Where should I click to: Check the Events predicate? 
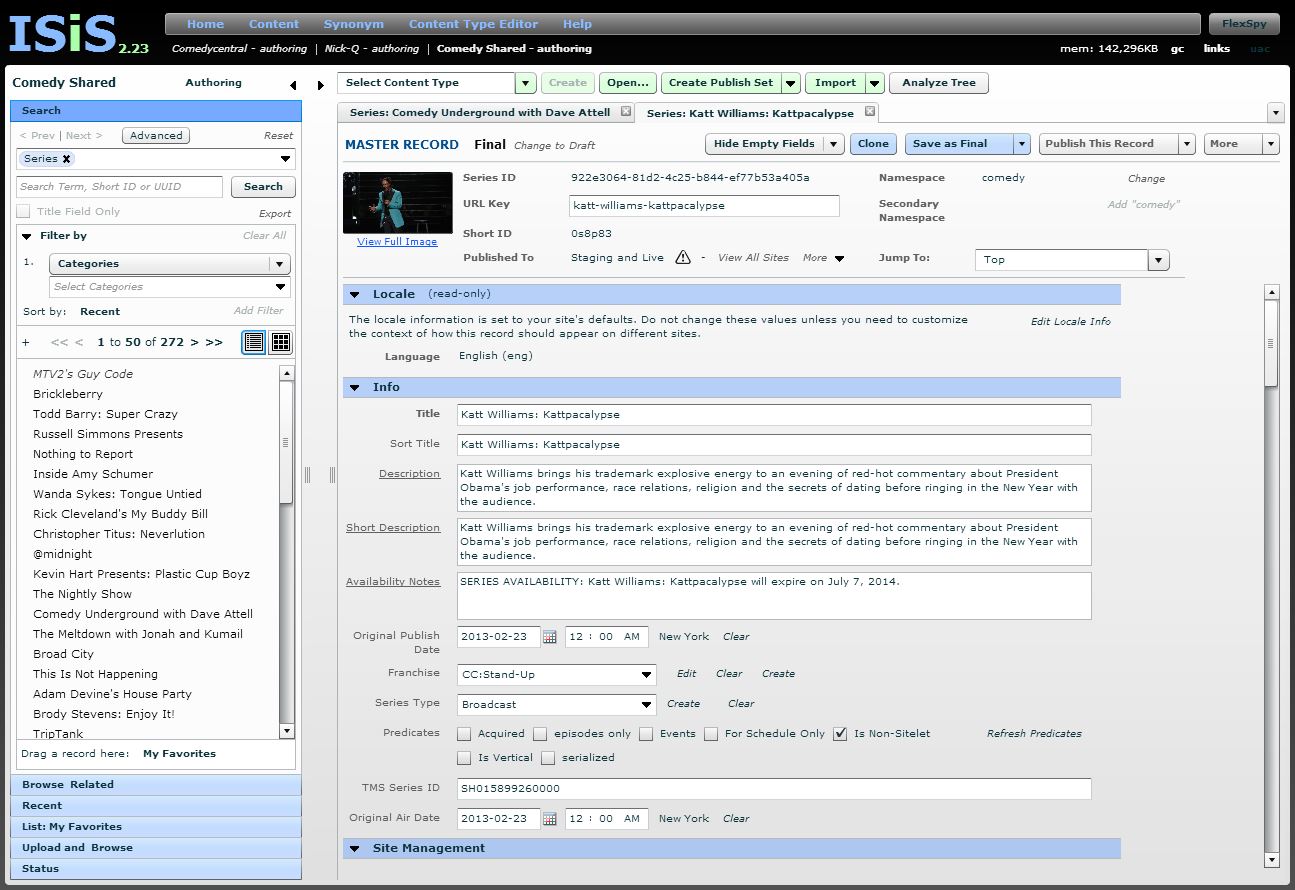646,734
